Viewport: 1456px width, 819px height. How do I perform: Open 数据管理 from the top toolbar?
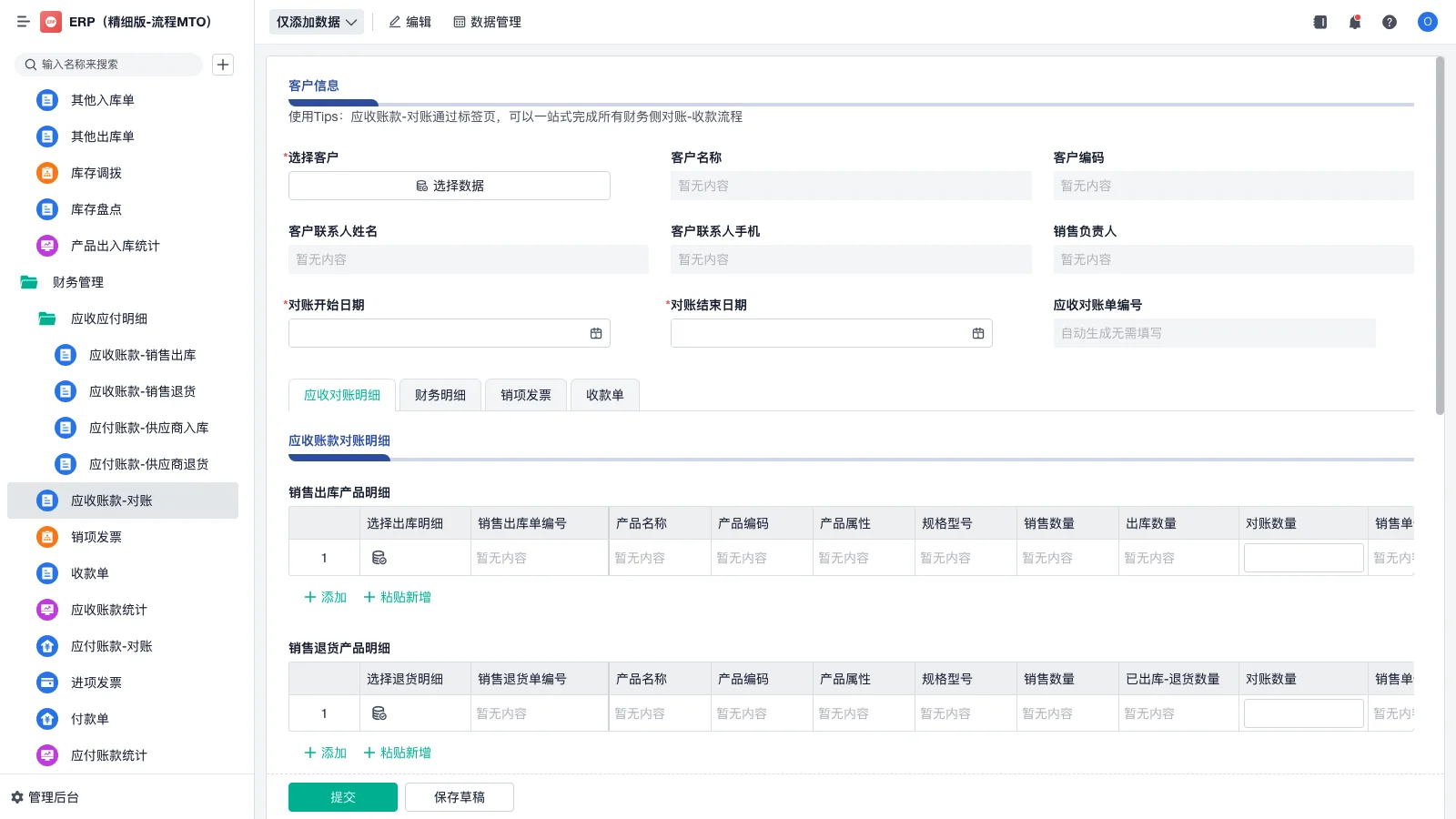point(488,22)
